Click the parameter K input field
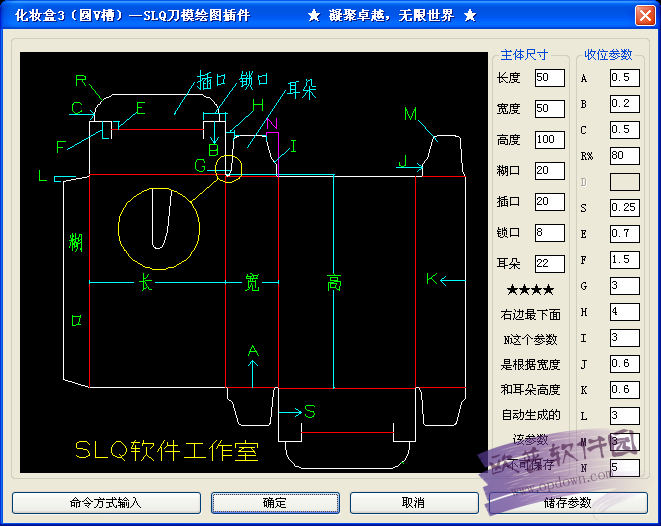 (x=625, y=390)
